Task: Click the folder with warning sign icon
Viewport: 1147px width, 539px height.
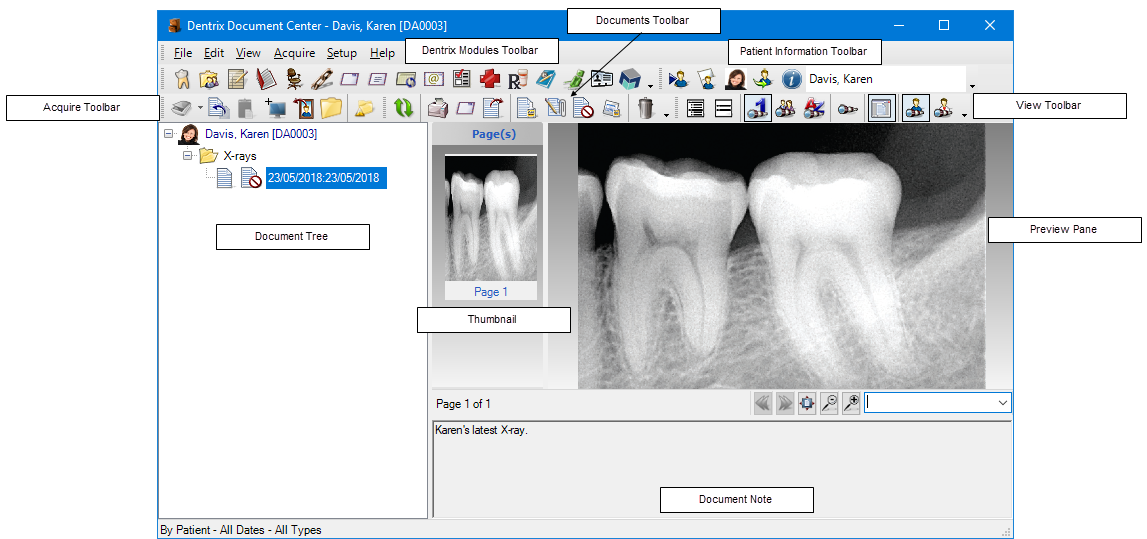Action: 364,109
